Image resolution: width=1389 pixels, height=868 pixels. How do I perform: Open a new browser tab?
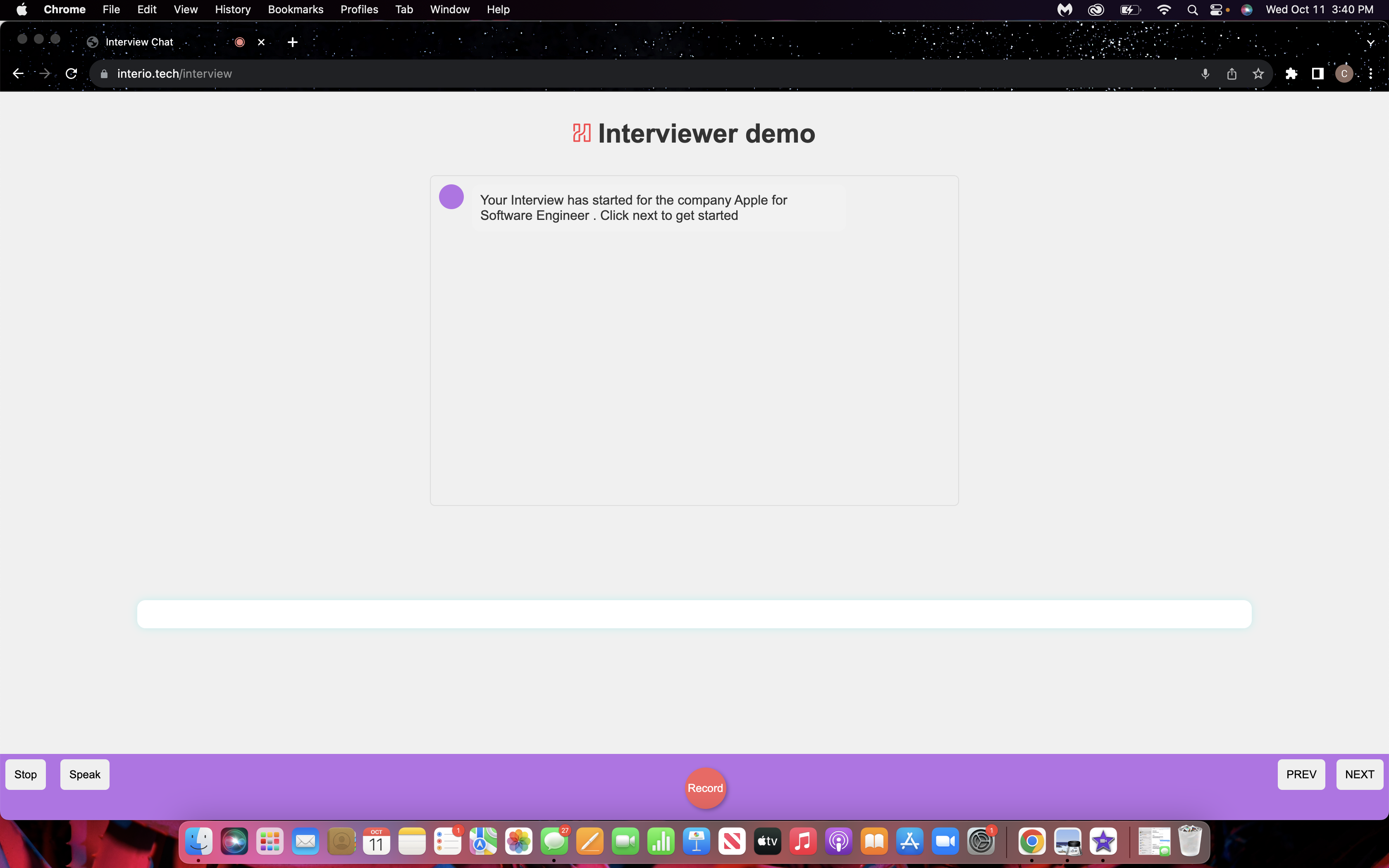[x=293, y=42]
